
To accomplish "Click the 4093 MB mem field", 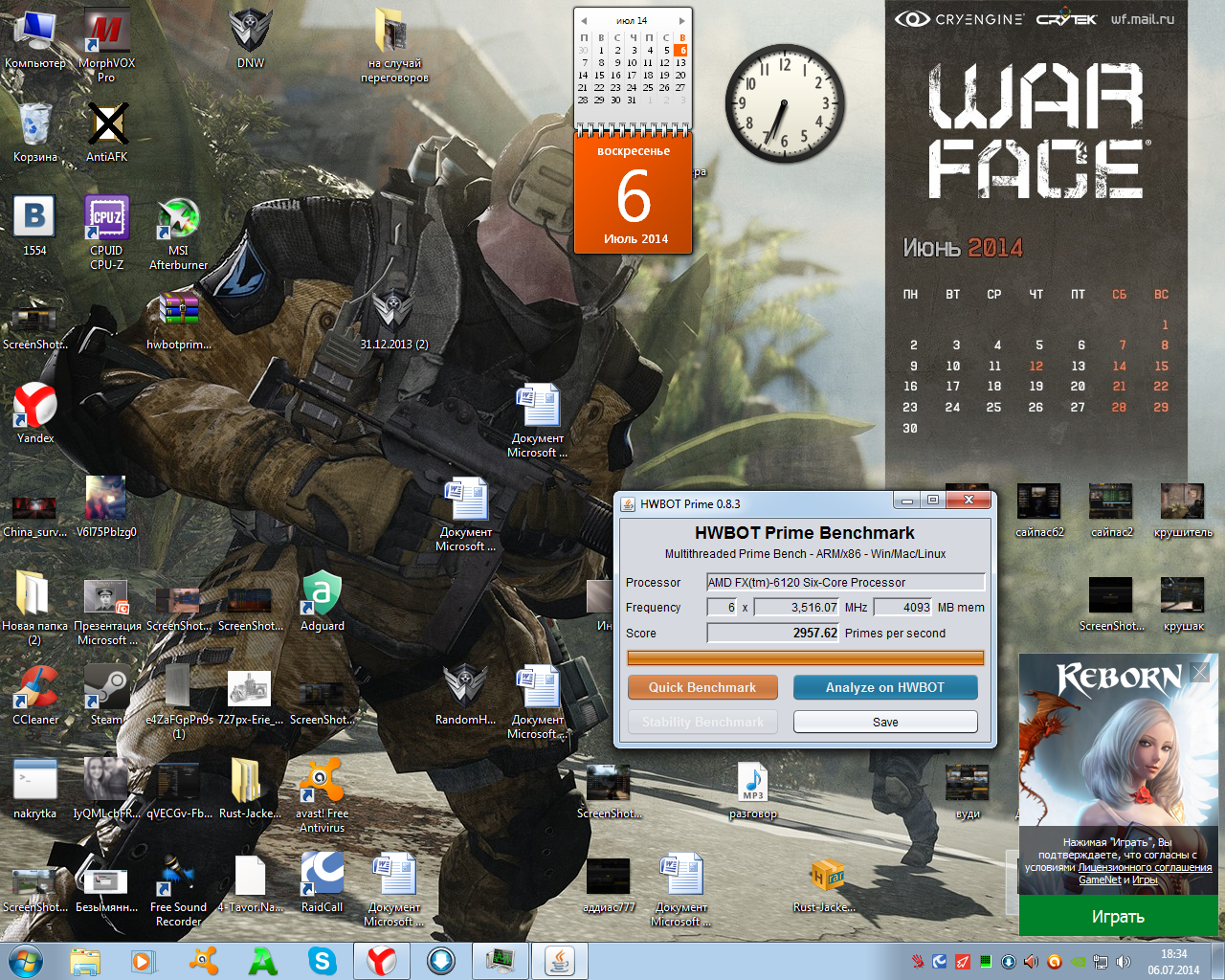I will tap(902, 607).
